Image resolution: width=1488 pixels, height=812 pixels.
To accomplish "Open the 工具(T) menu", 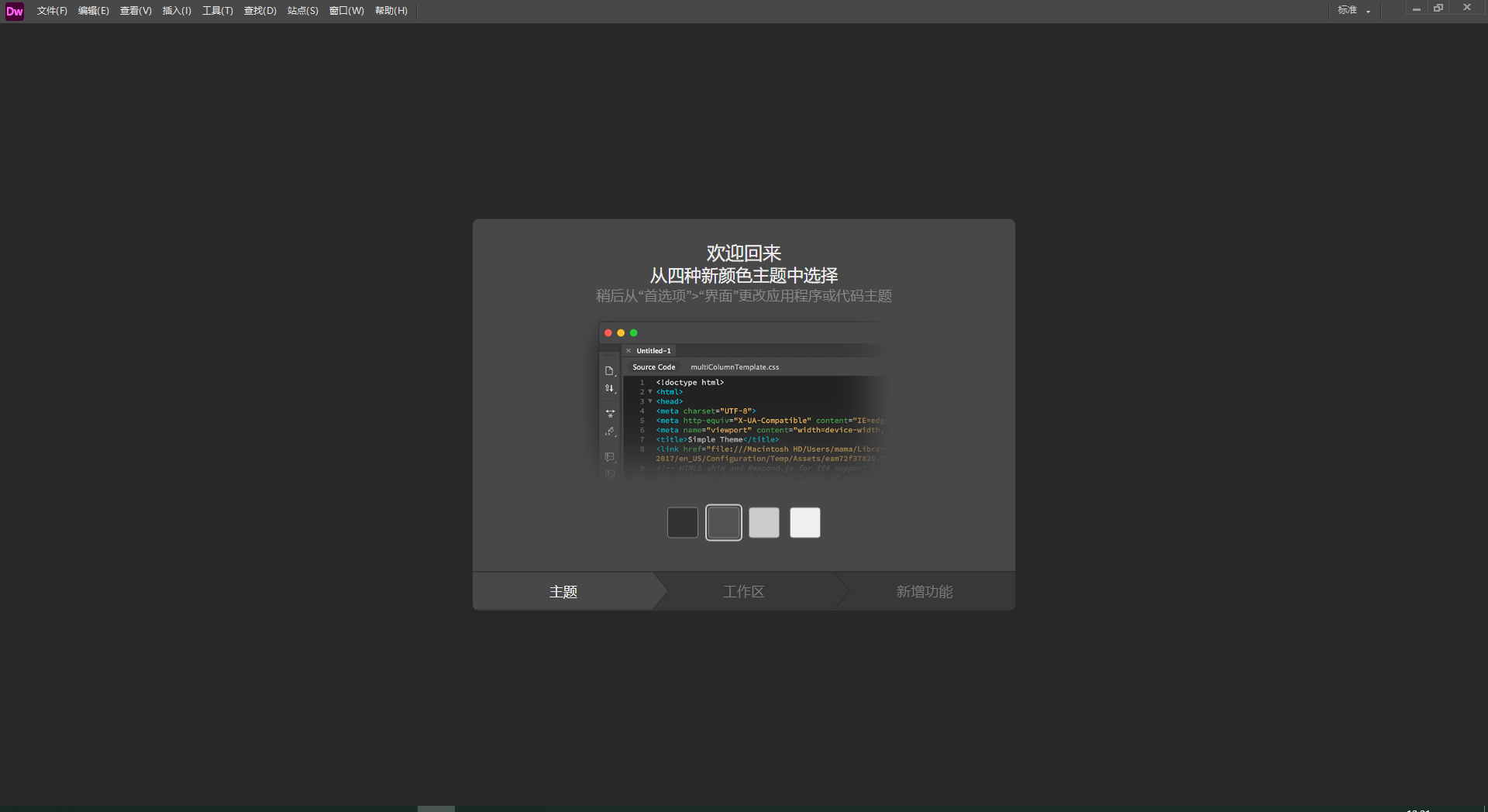I will coord(218,11).
